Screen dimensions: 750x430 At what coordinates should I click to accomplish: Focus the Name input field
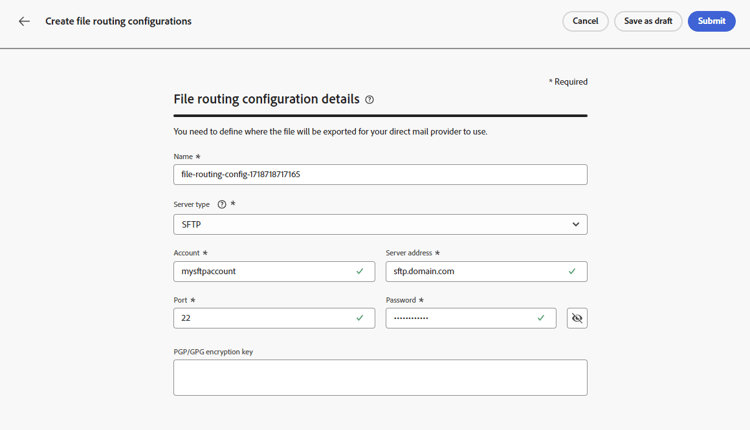coord(380,174)
